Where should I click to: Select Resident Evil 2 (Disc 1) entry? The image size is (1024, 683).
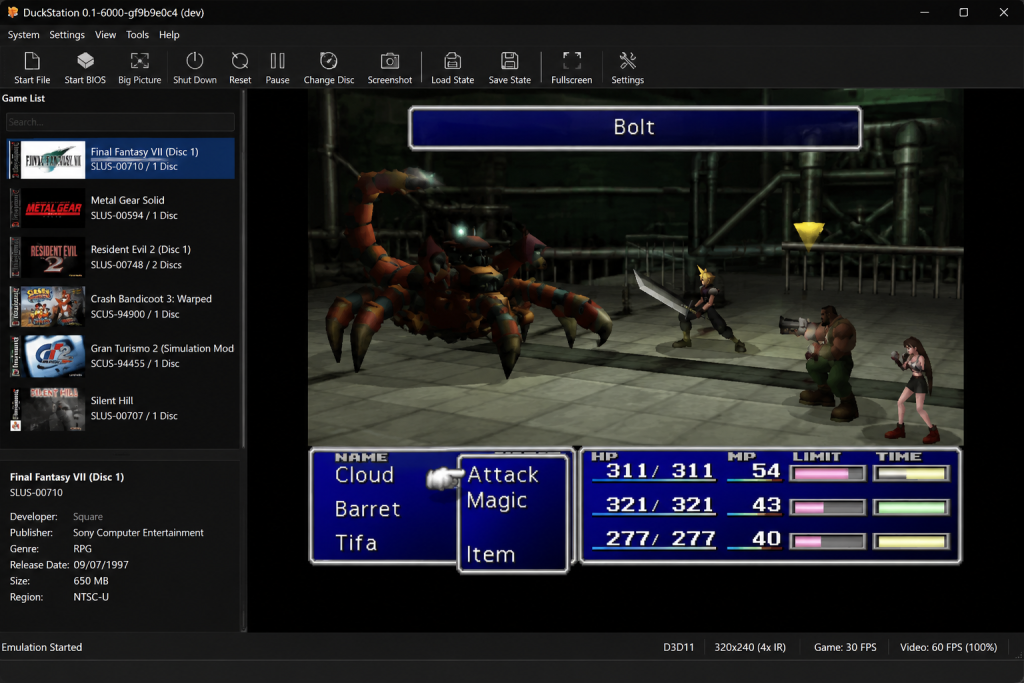coord(121,257)
